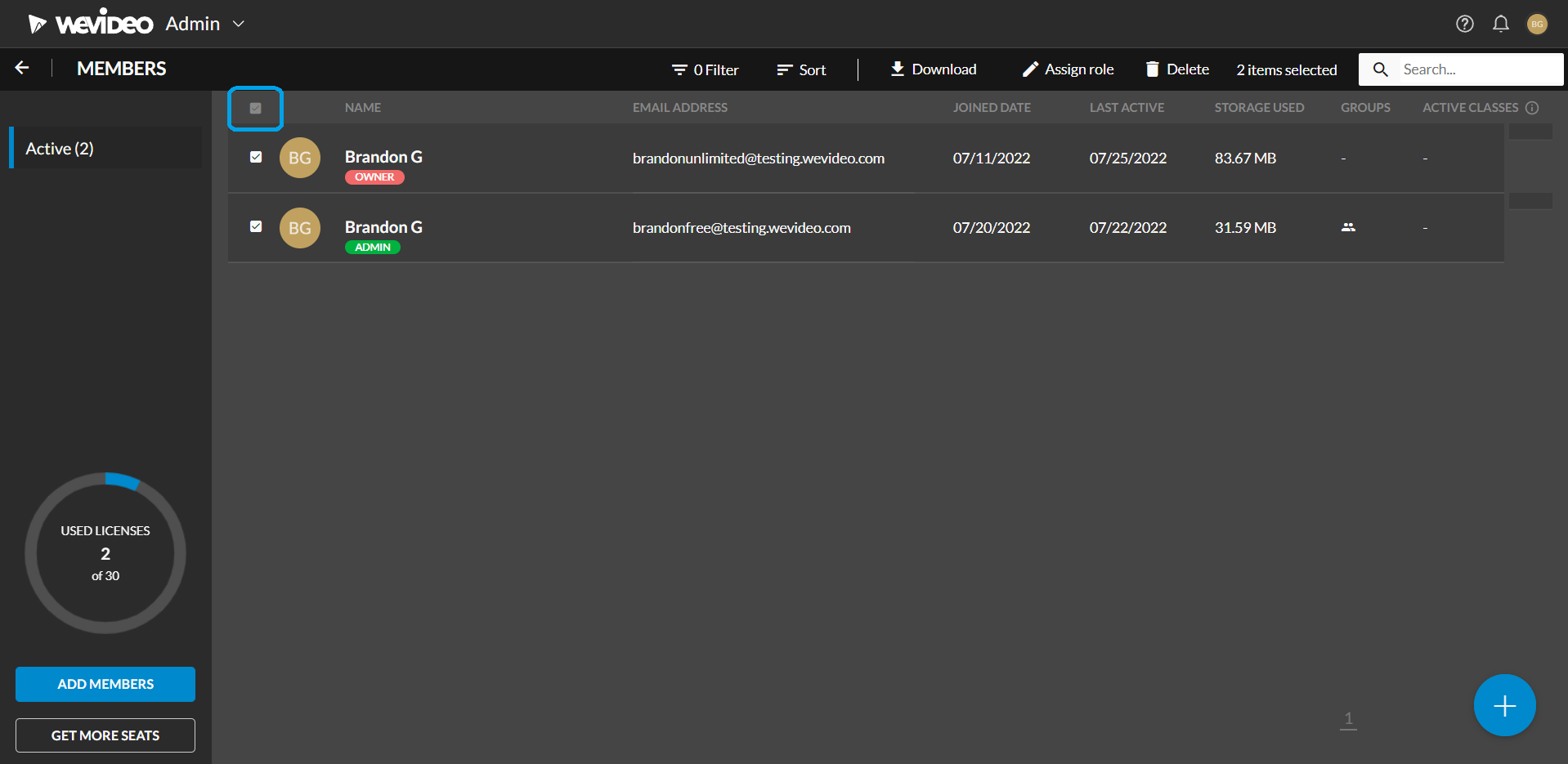Click the EMAIL ADDRESS column header
The image size is (1568, 764).
(680, 108)
